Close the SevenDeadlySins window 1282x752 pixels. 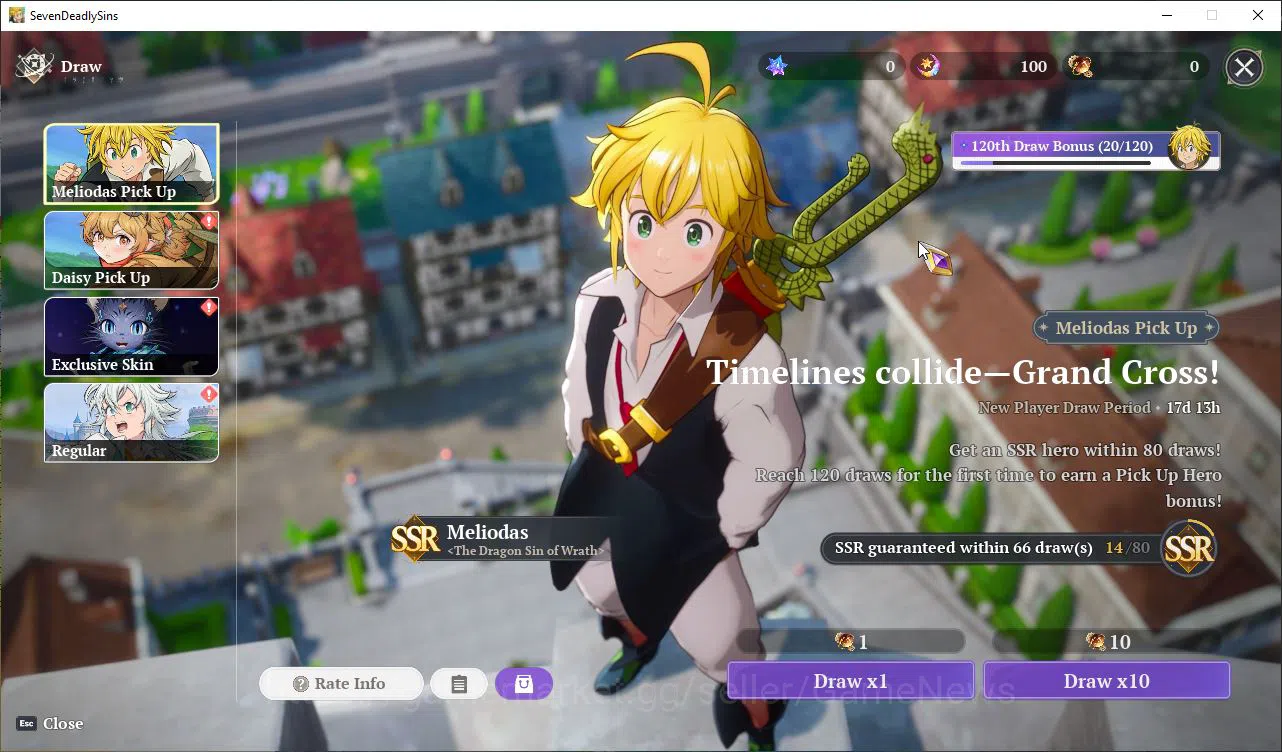[x=1258, y=15]
